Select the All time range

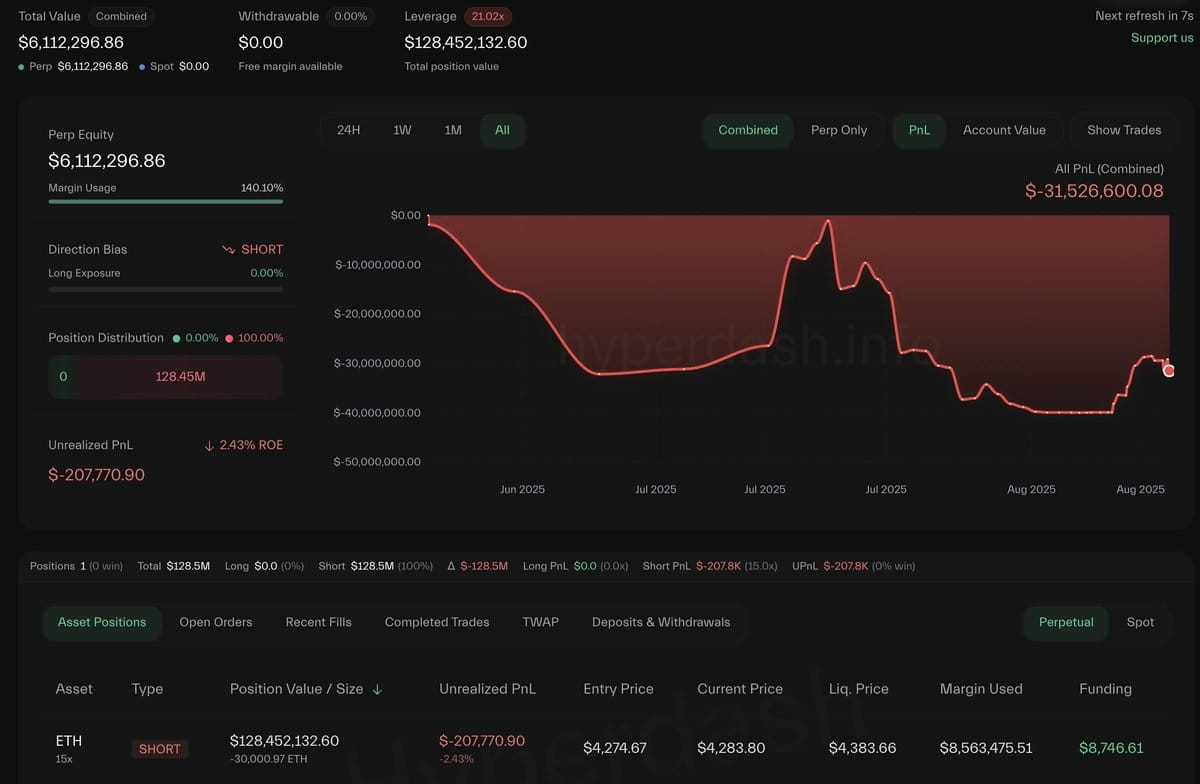point(502,130)
